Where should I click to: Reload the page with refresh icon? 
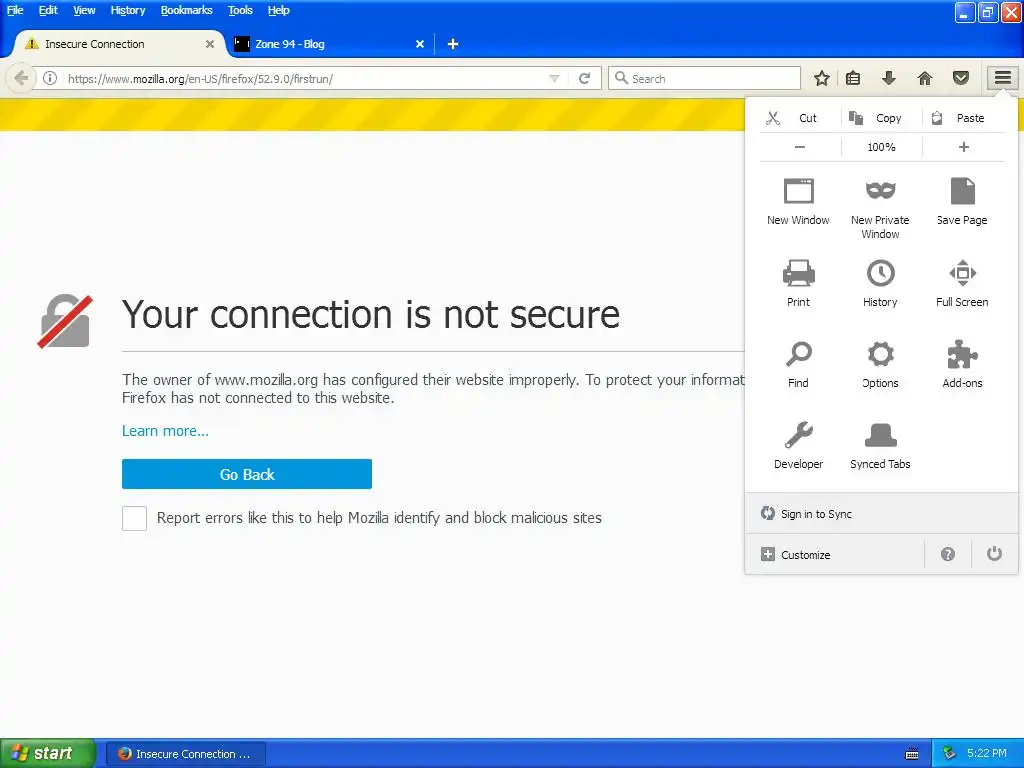(x=584, y=78)
